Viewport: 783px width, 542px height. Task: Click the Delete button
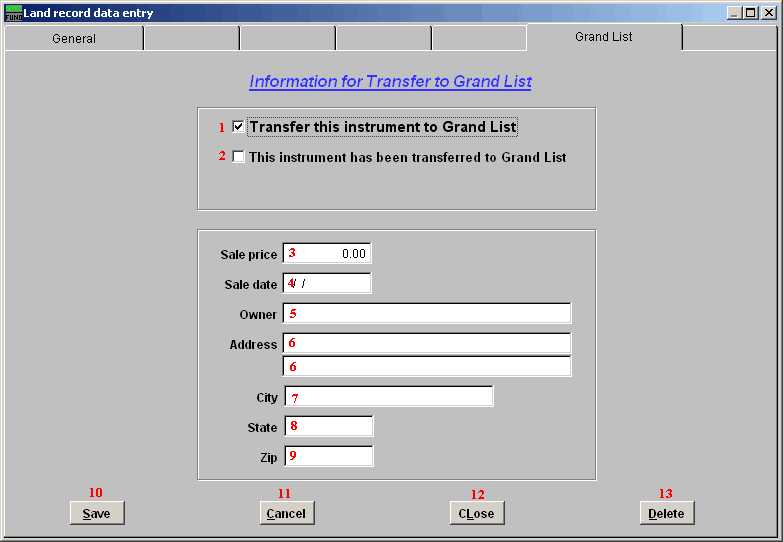(667, 513)
